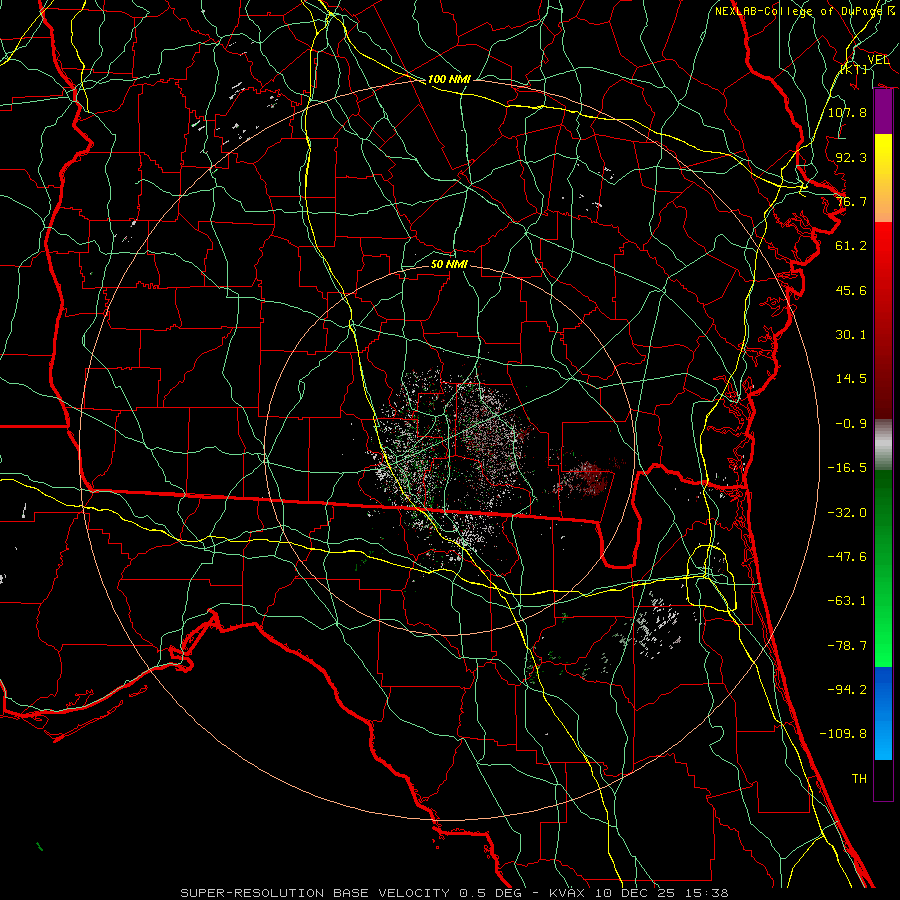Click the -32.0 legend value
The width and height of the screenshot is (900, 900).
pos(847,513)
